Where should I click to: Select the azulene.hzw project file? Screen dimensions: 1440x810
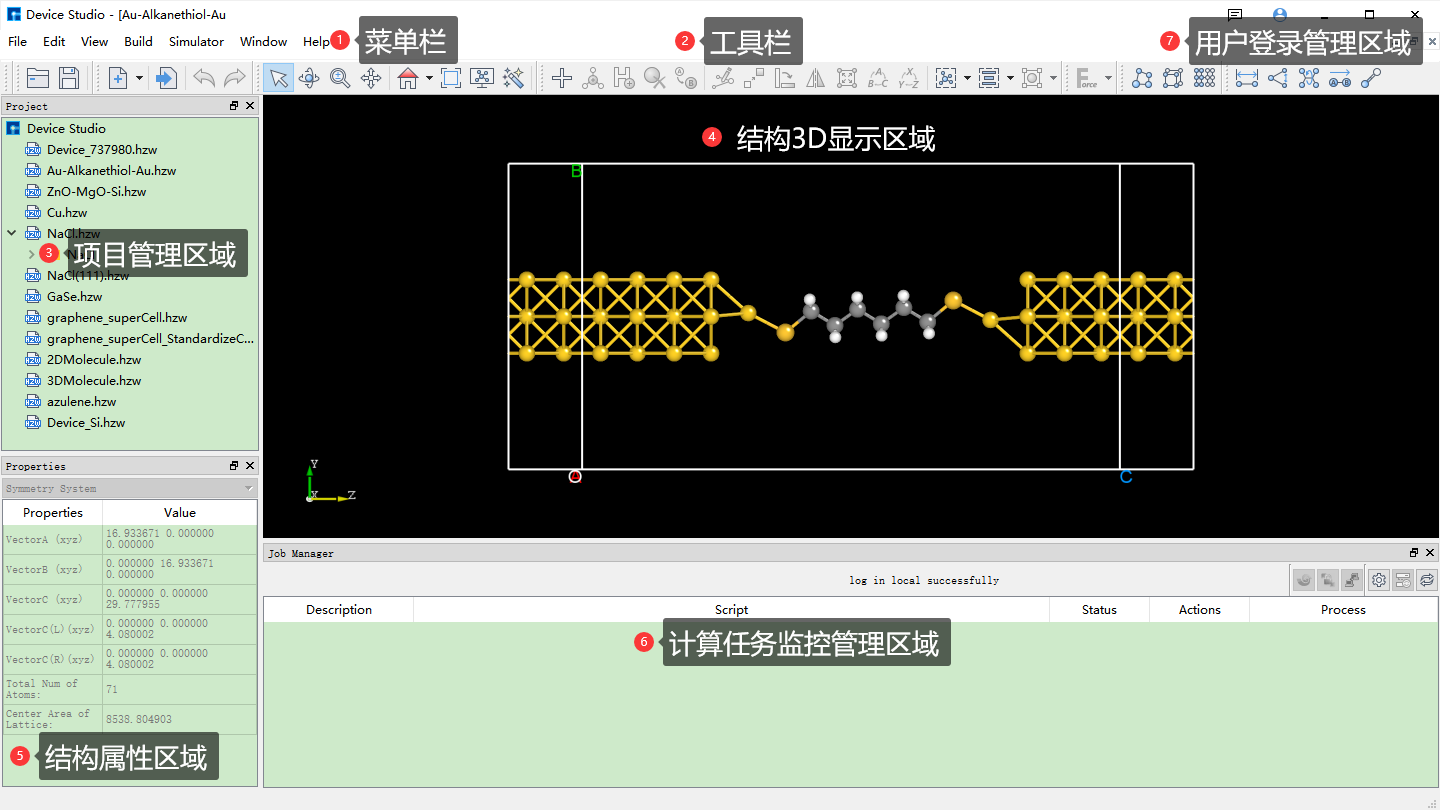tap(84, 401)
